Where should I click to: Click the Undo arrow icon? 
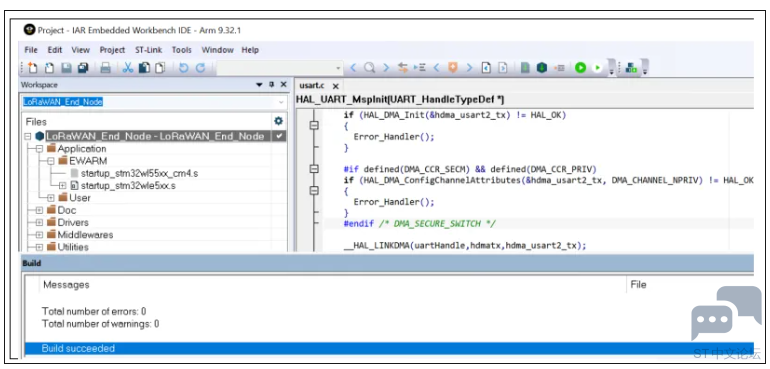(183, 68)
